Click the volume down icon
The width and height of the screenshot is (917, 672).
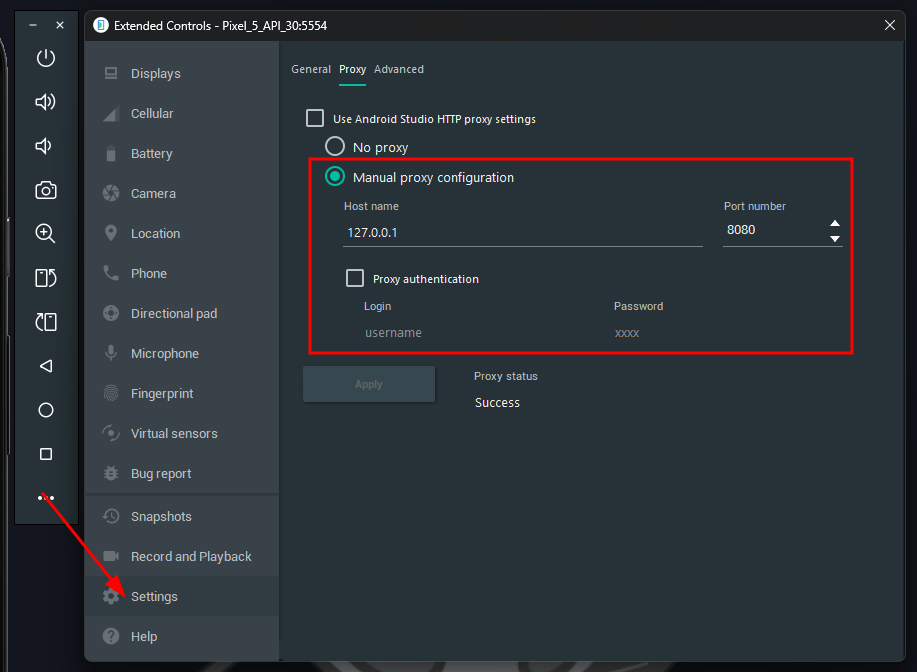(x=44, y=146)
